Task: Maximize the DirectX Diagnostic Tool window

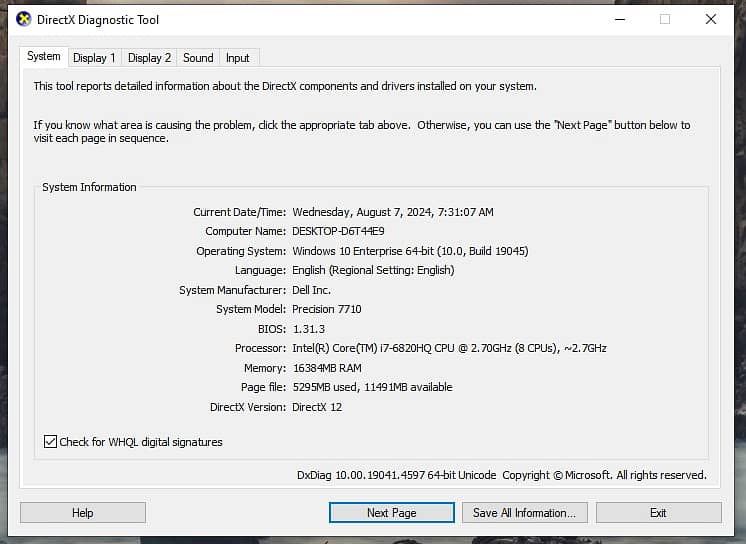Action: tap(665, 19)
